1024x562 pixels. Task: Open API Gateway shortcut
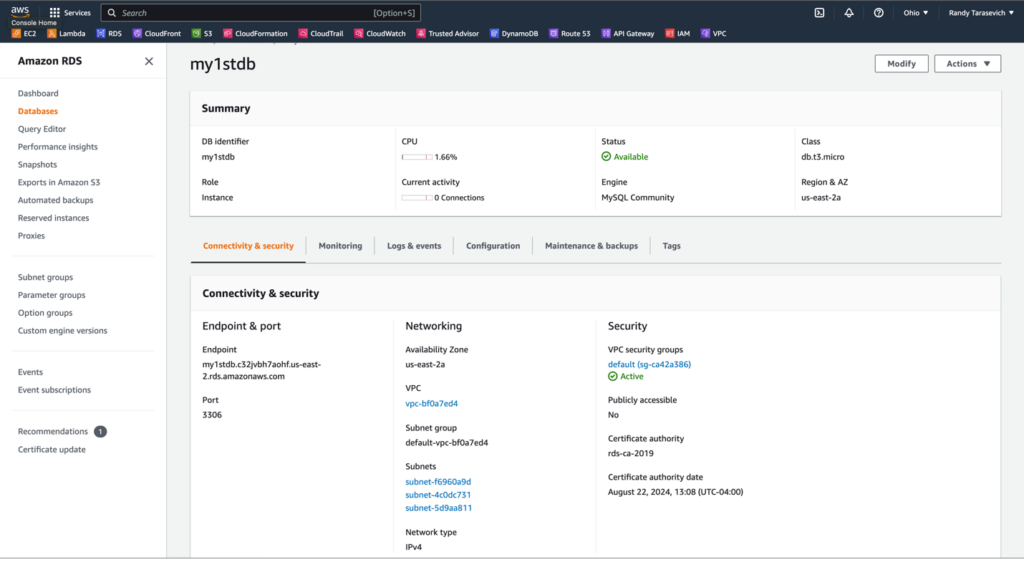628,33
